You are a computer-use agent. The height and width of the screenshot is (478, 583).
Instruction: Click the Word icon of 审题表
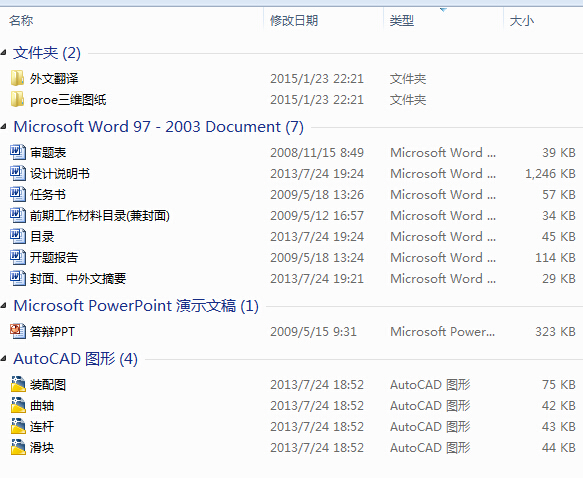[x=17, y=152]
